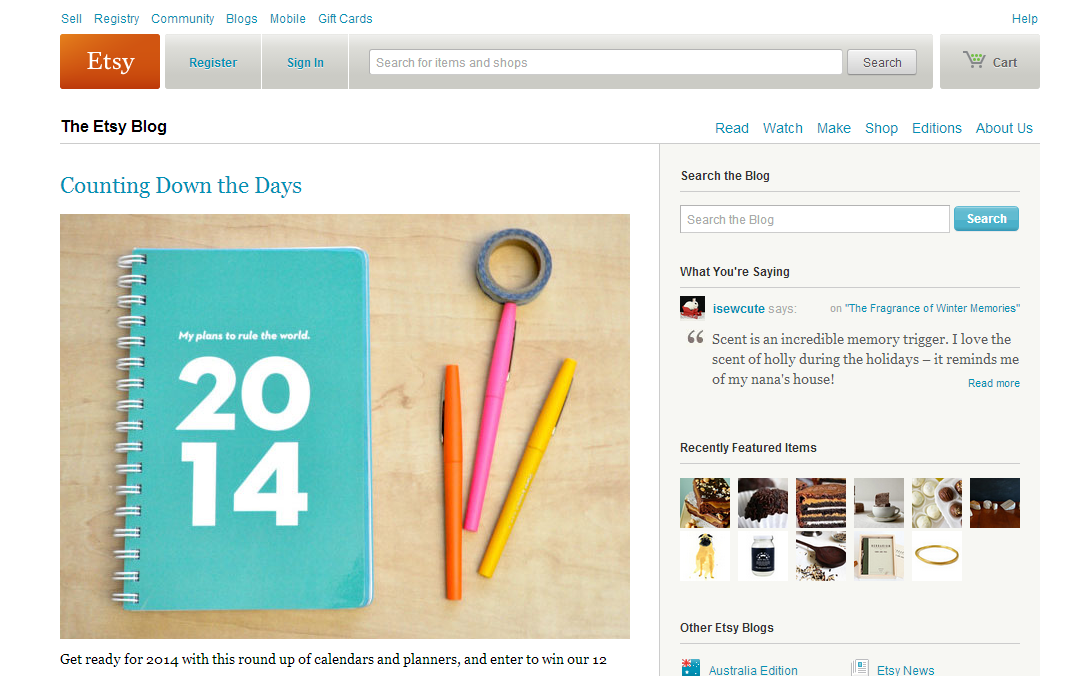Click the Australia Edition flag icon
Image resolution: width=1079 pixels, height=676 pixels.
point(690,668)
